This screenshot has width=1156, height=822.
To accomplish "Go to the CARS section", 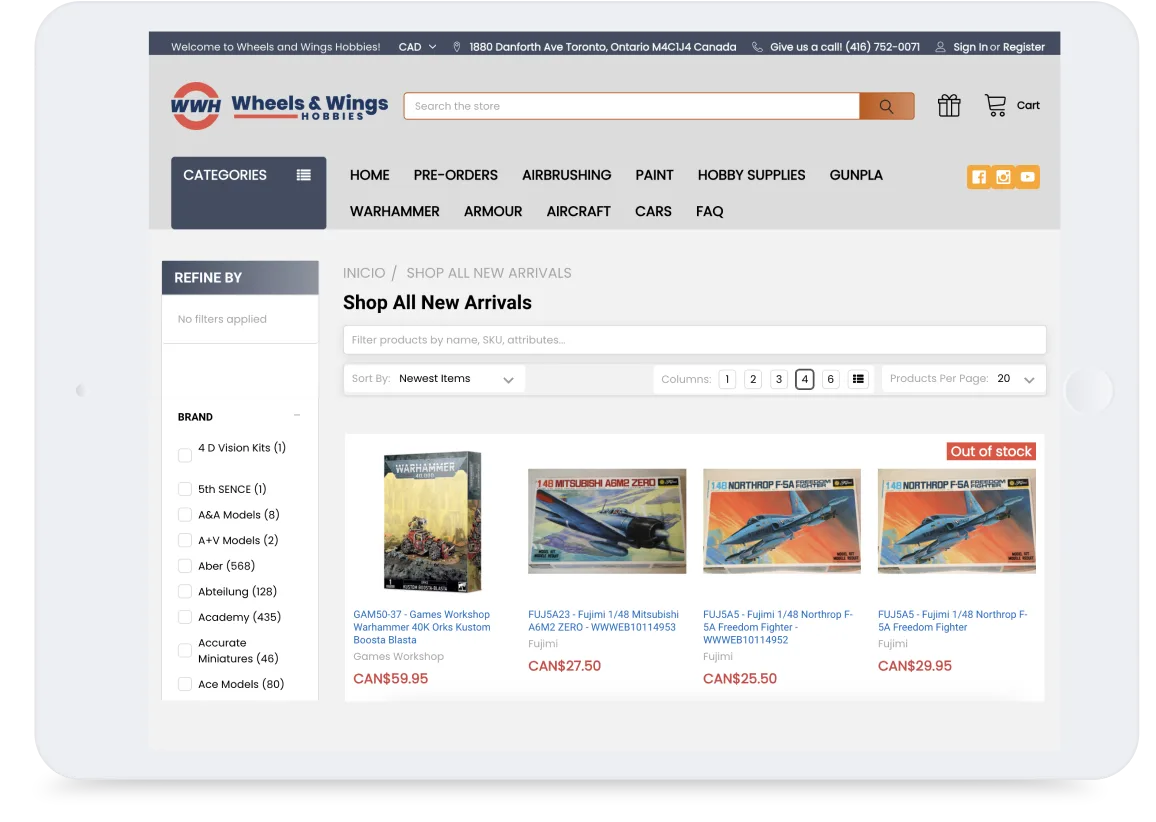I will point(653,212).
